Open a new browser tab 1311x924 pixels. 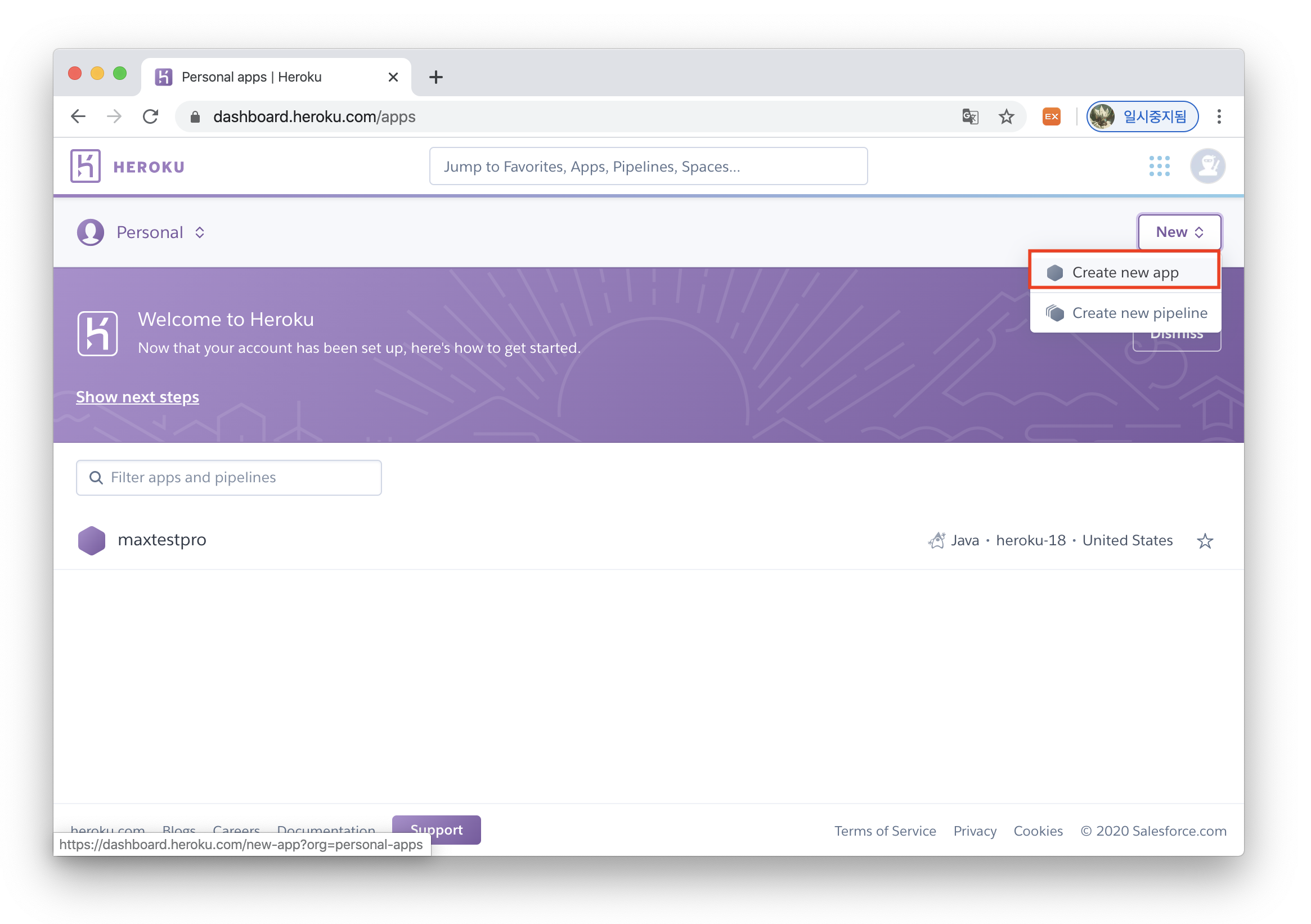point(435,77)
